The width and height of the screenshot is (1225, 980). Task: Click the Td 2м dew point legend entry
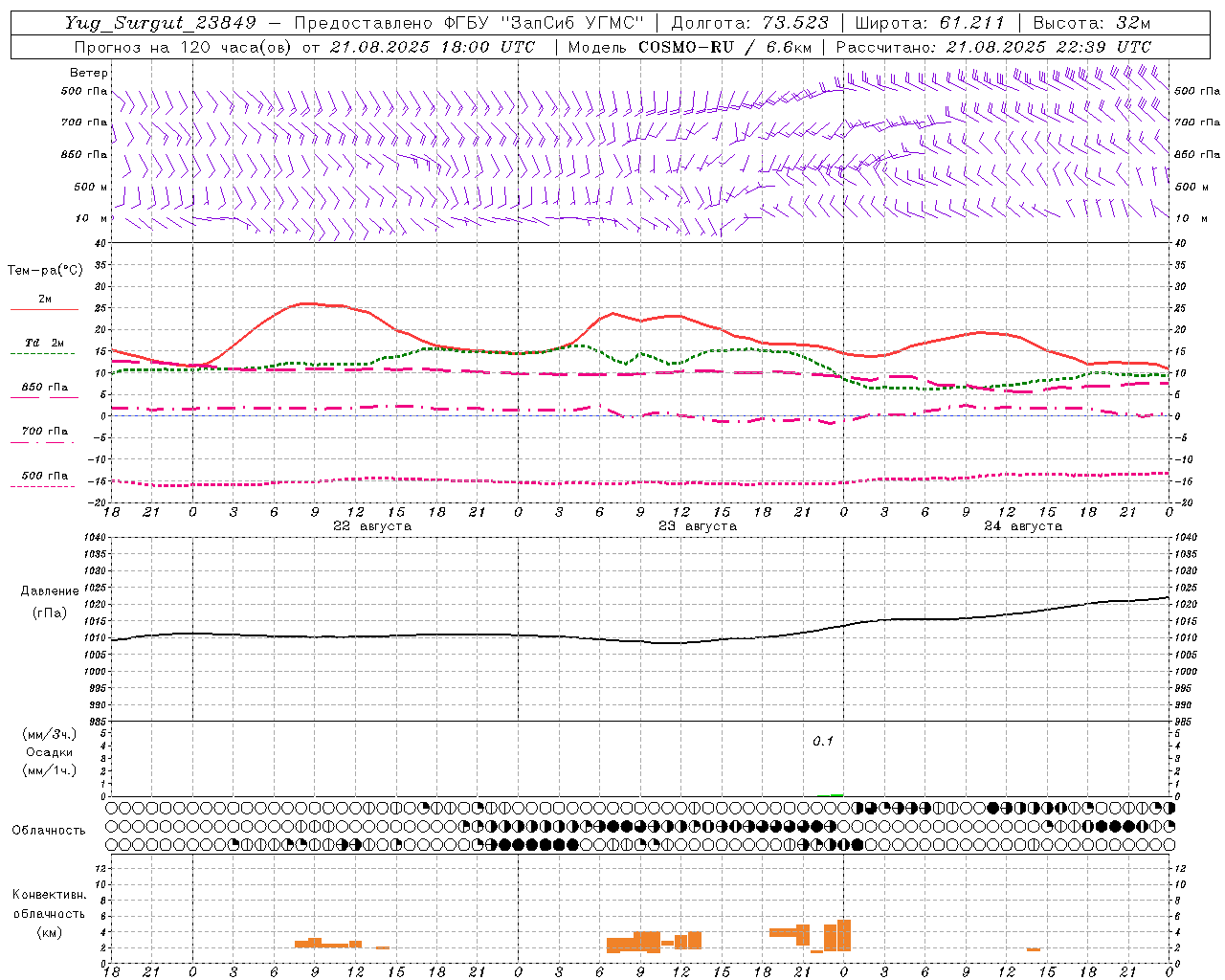(45, 343)
